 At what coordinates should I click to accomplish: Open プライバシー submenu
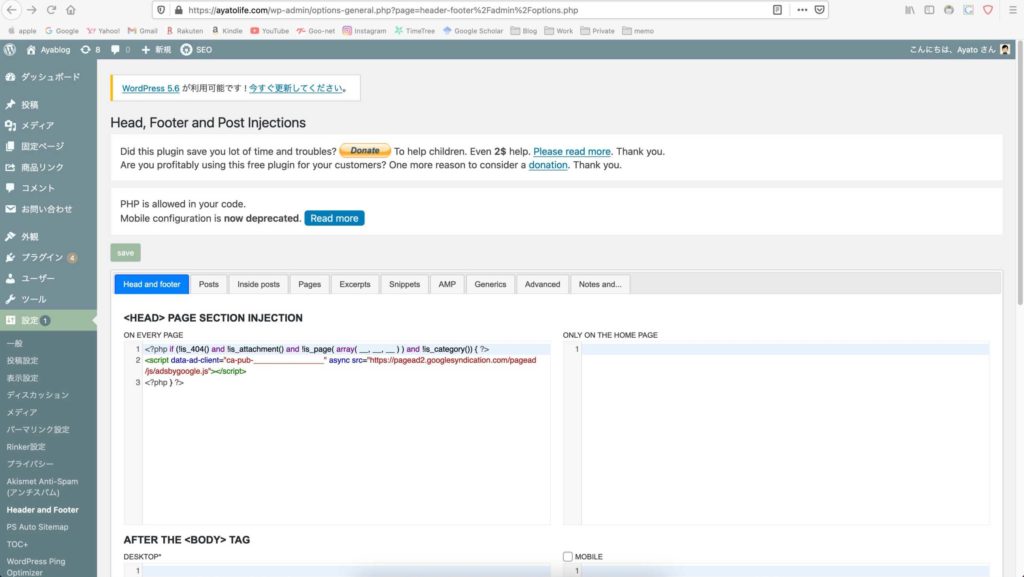(30, 464)
